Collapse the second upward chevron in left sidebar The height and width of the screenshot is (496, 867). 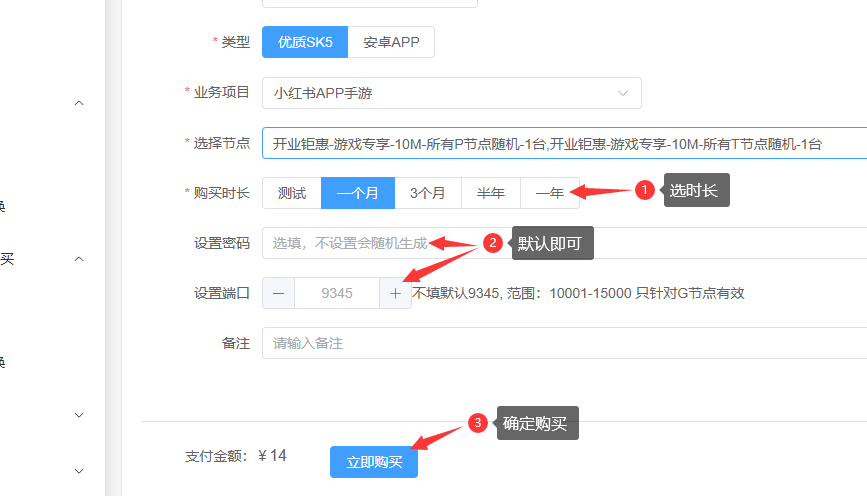(80, 259)
